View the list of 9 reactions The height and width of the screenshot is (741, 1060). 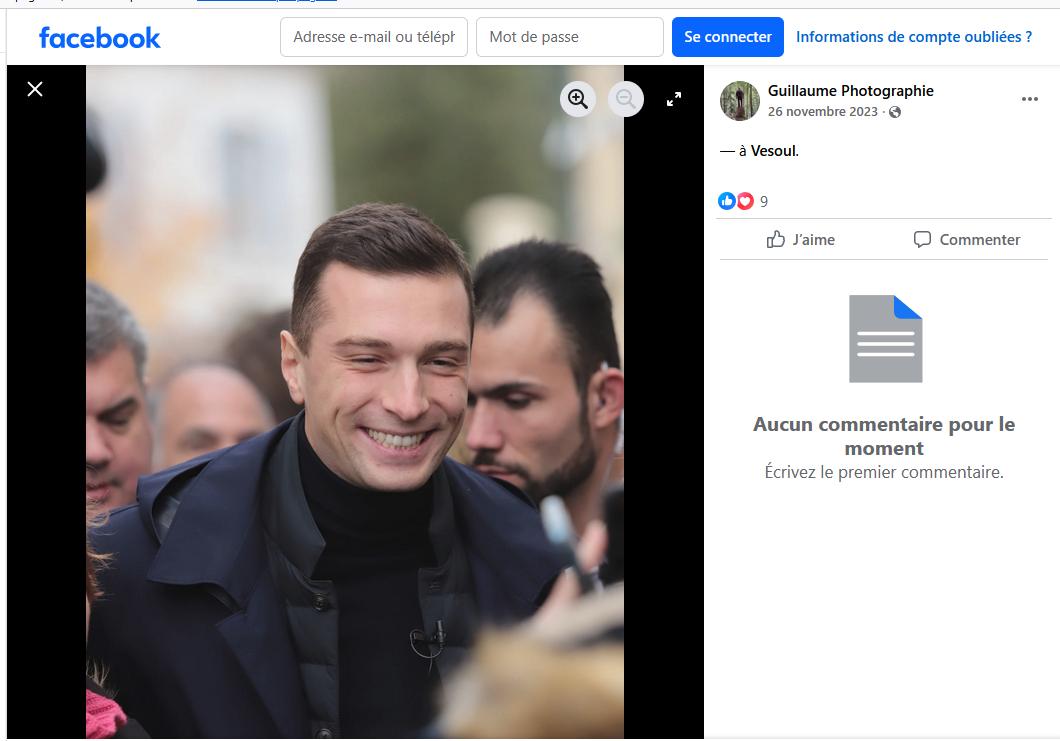tap(764, 201)
